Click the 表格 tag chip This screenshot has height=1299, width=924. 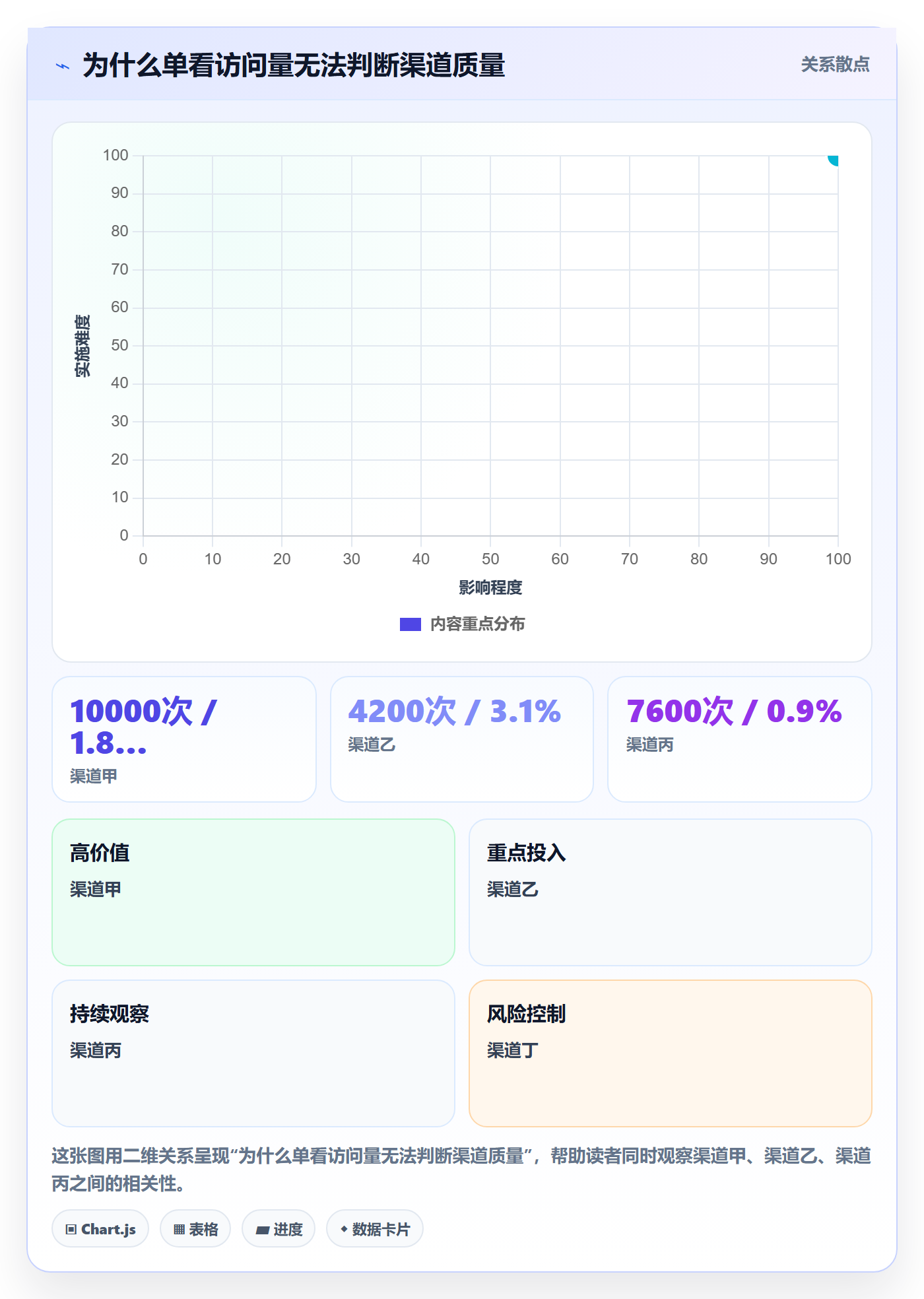pos(195,1229)
